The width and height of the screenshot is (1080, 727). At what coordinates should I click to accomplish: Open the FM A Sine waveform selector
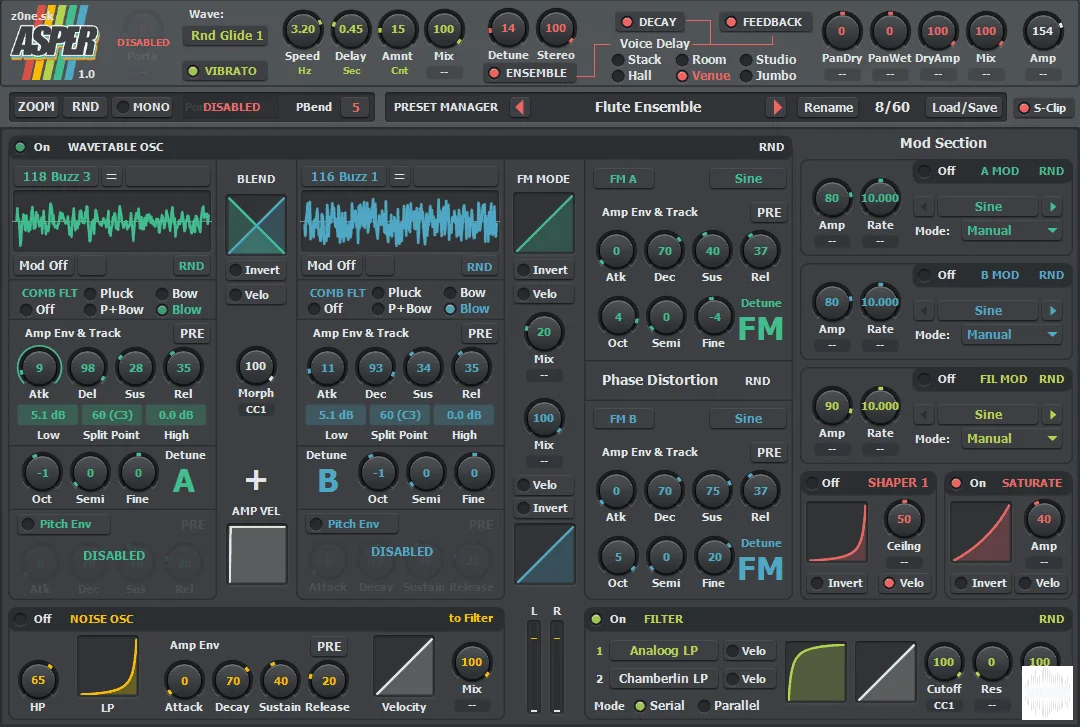(x=748, y=179)
